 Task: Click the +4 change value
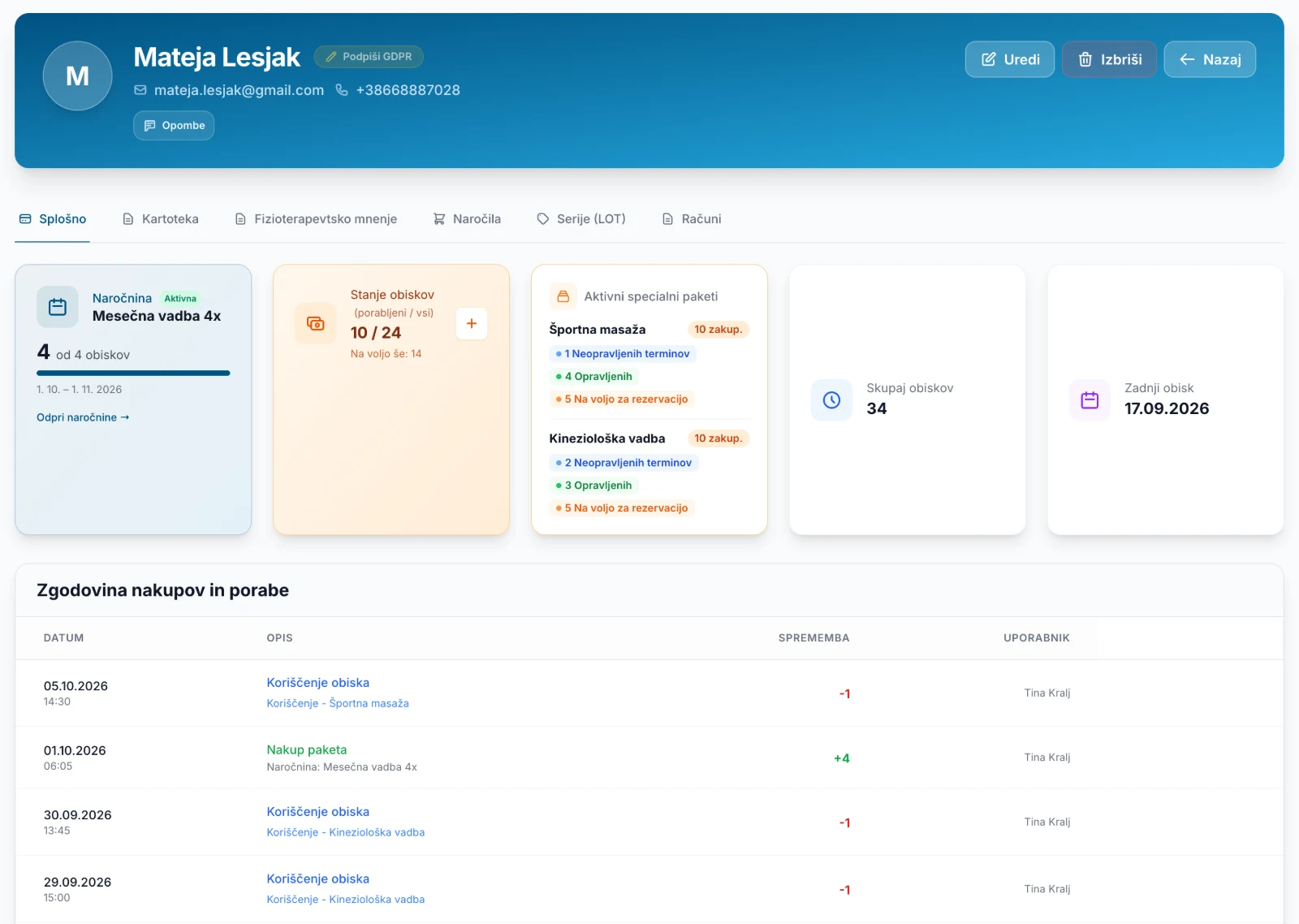(x=842, y=758)
